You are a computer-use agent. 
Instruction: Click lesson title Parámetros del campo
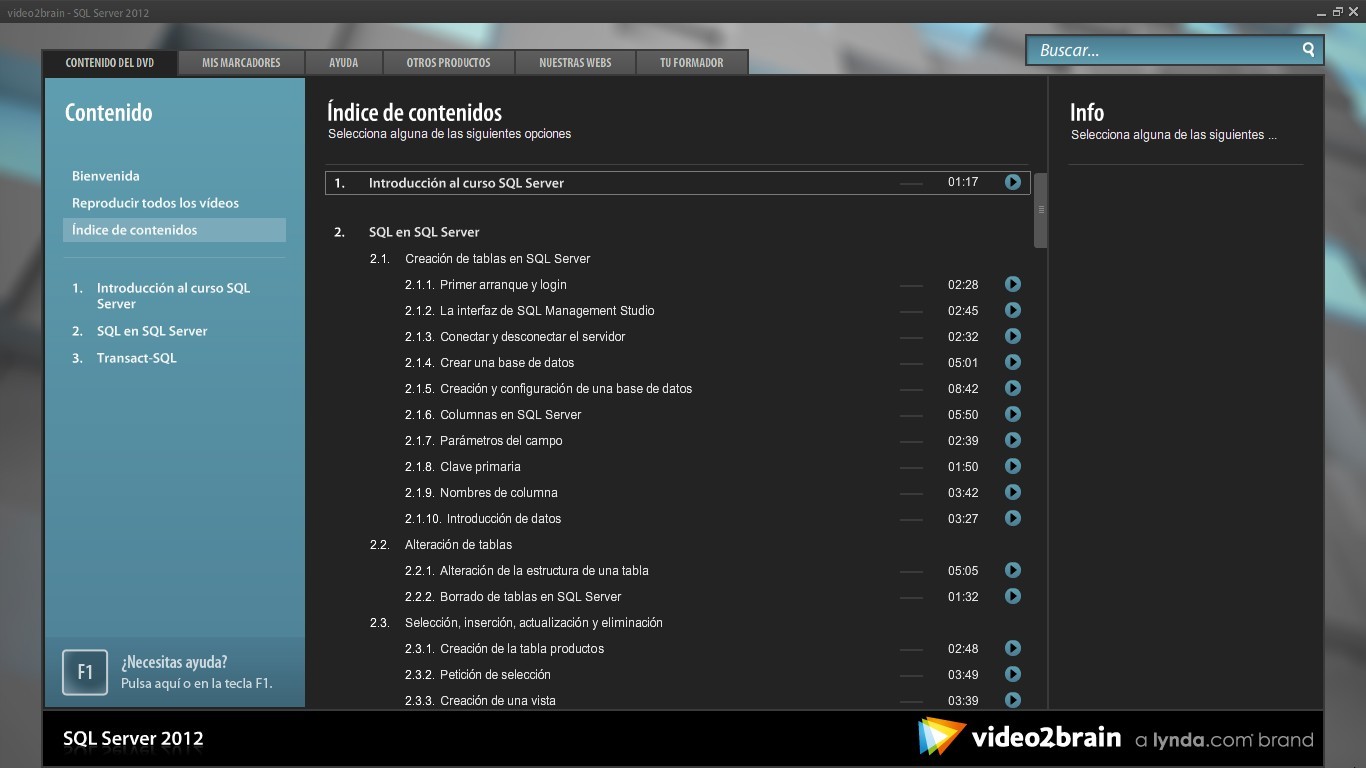(x=501, y=440)
